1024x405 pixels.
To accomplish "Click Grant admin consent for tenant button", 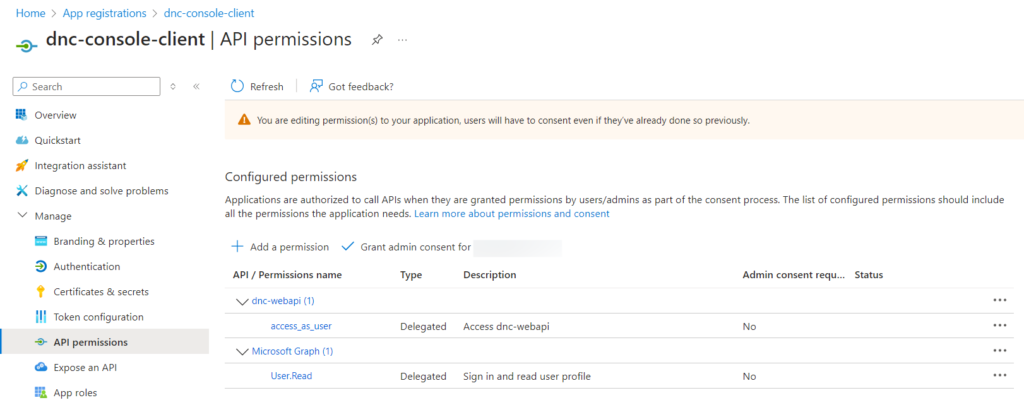I will (x=452, y=247).
